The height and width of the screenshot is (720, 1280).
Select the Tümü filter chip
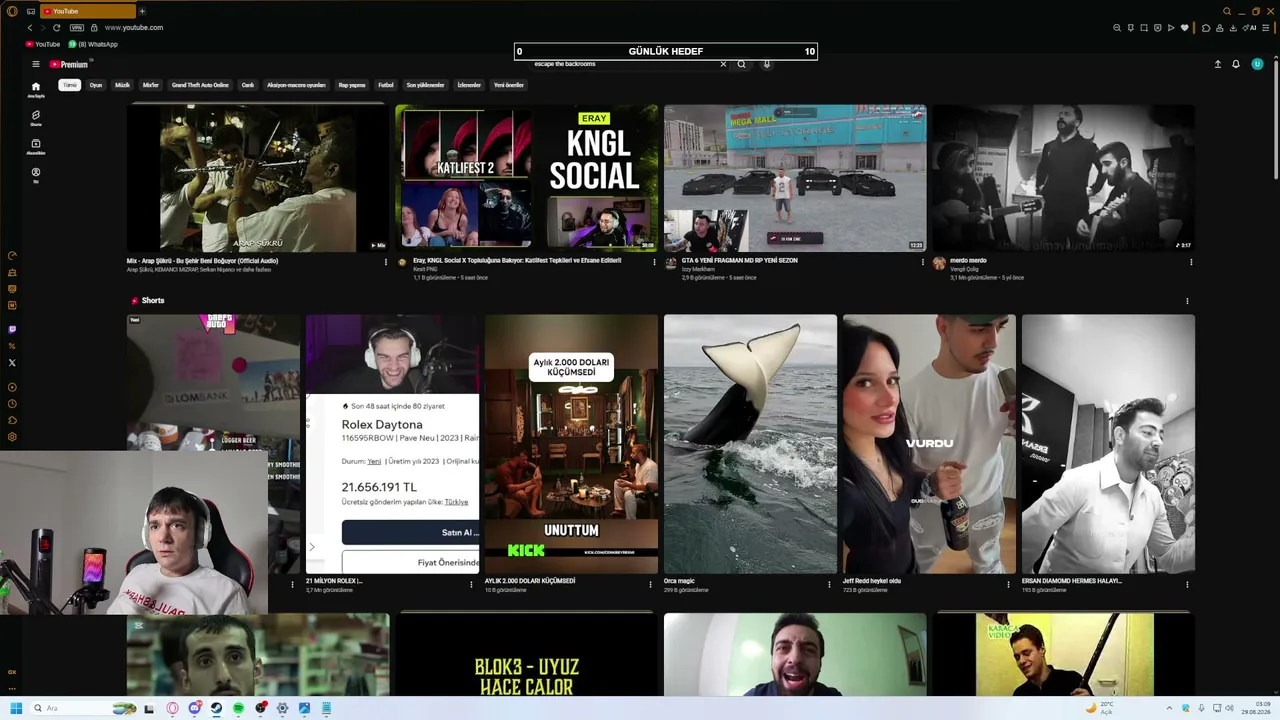(69, 85)
